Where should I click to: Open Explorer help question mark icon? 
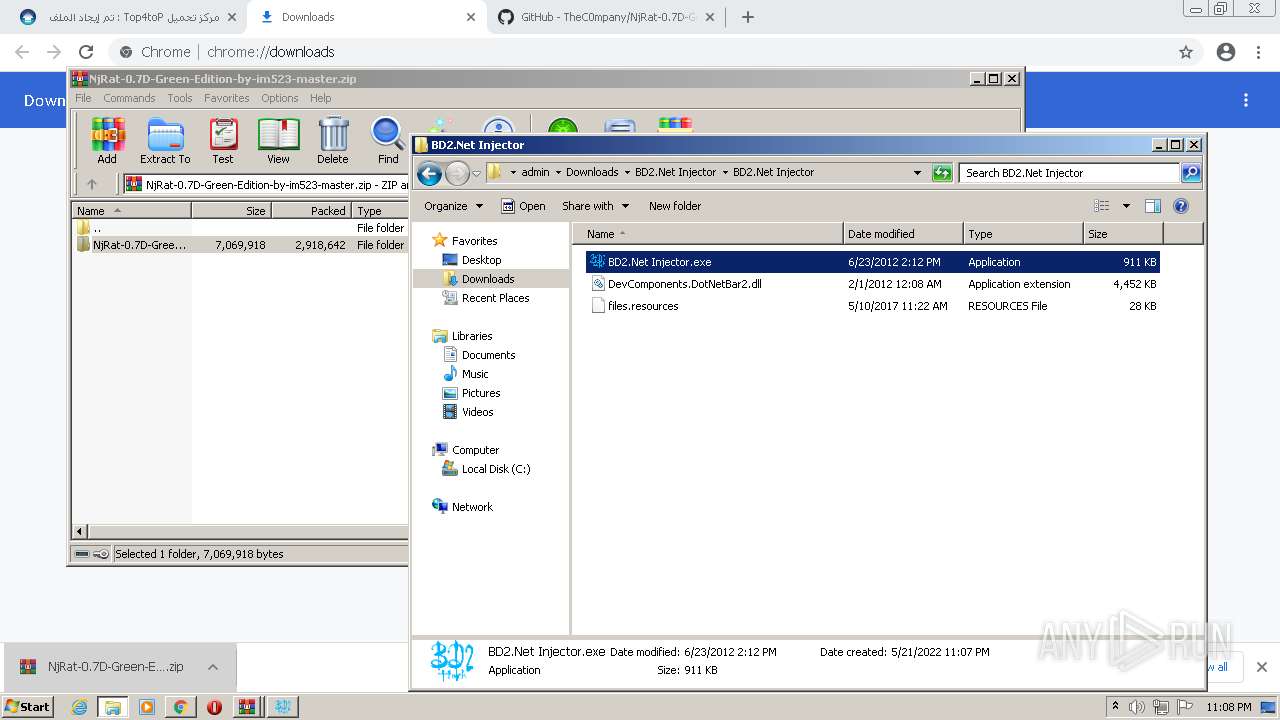(1181, 206)
